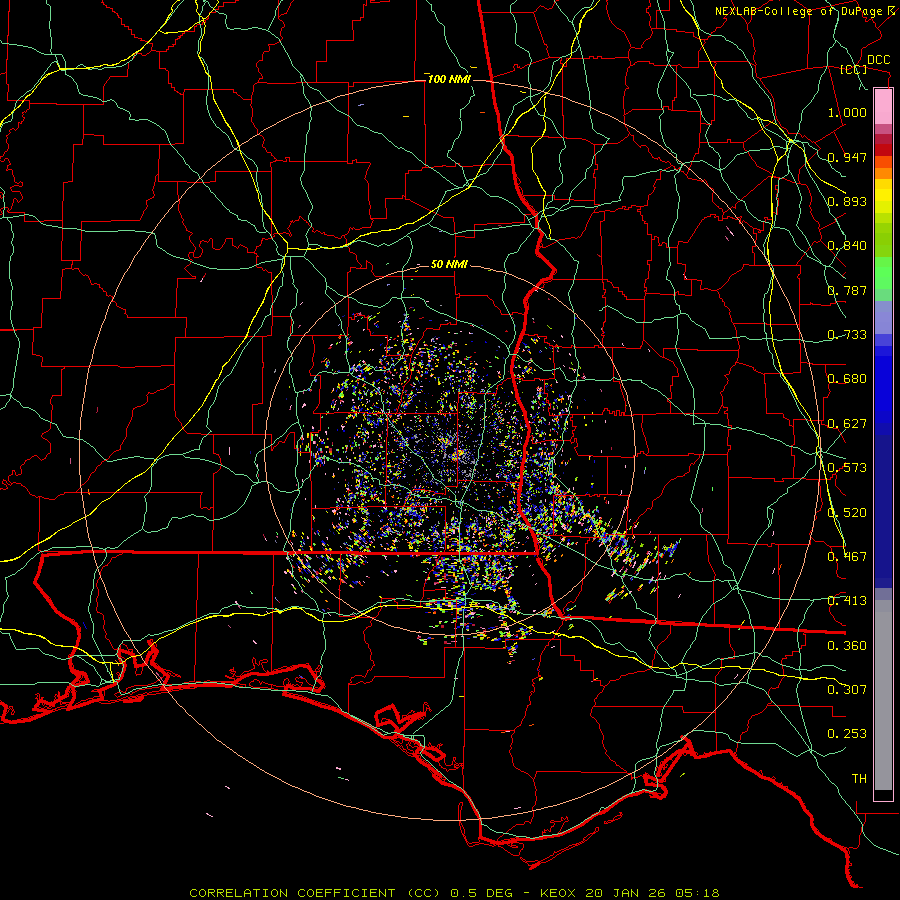Click the 0.573 legend value
900x900 pixels.
tap(847, 468)
